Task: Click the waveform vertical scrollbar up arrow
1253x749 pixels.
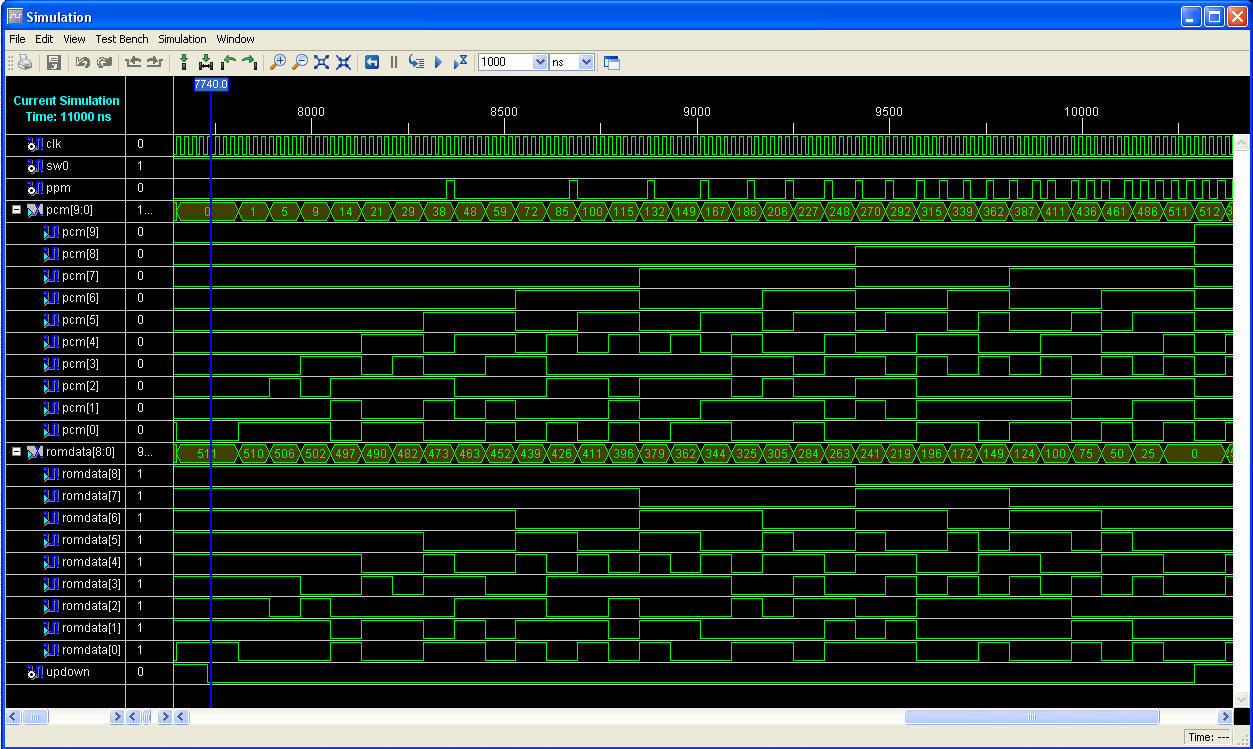Action: [1241, 142]
